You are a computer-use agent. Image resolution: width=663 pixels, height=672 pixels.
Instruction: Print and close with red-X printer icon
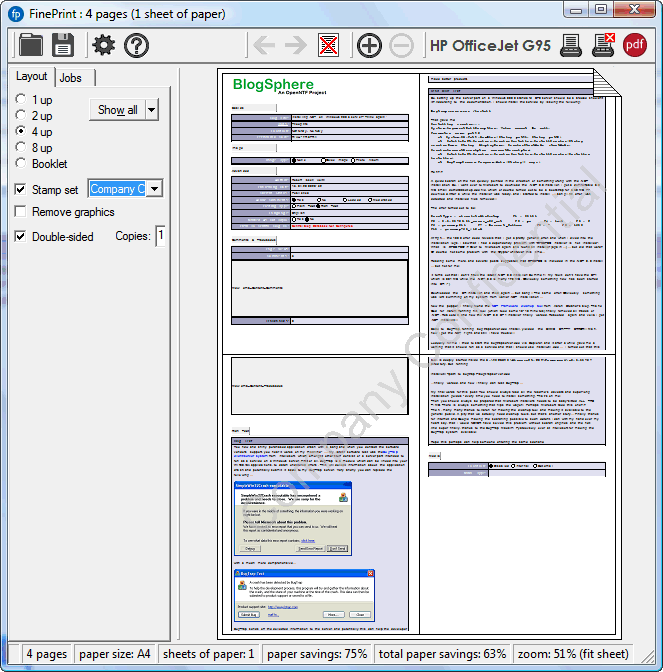[x=603, y=45]
